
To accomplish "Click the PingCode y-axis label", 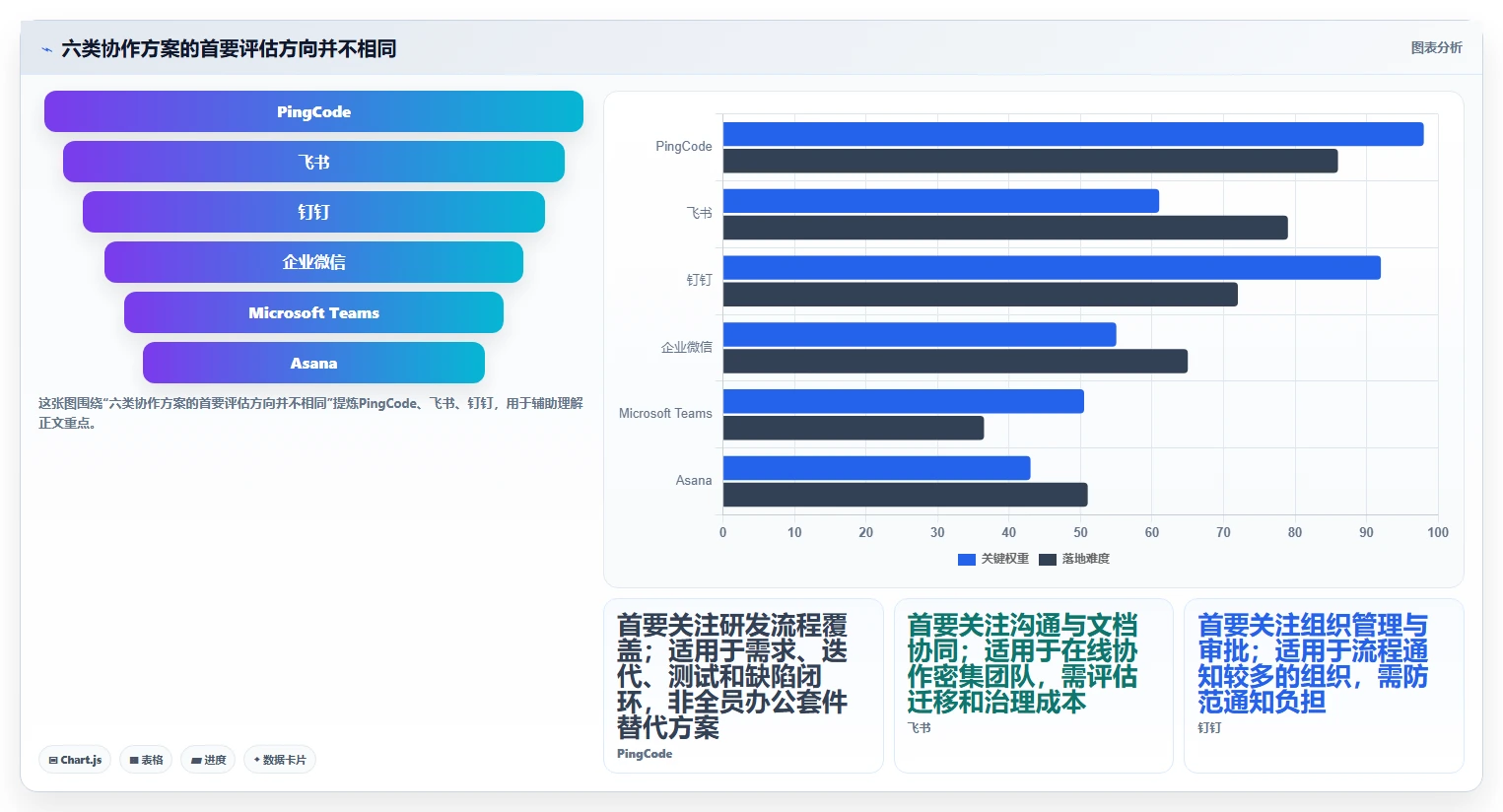I will point(683,147).
